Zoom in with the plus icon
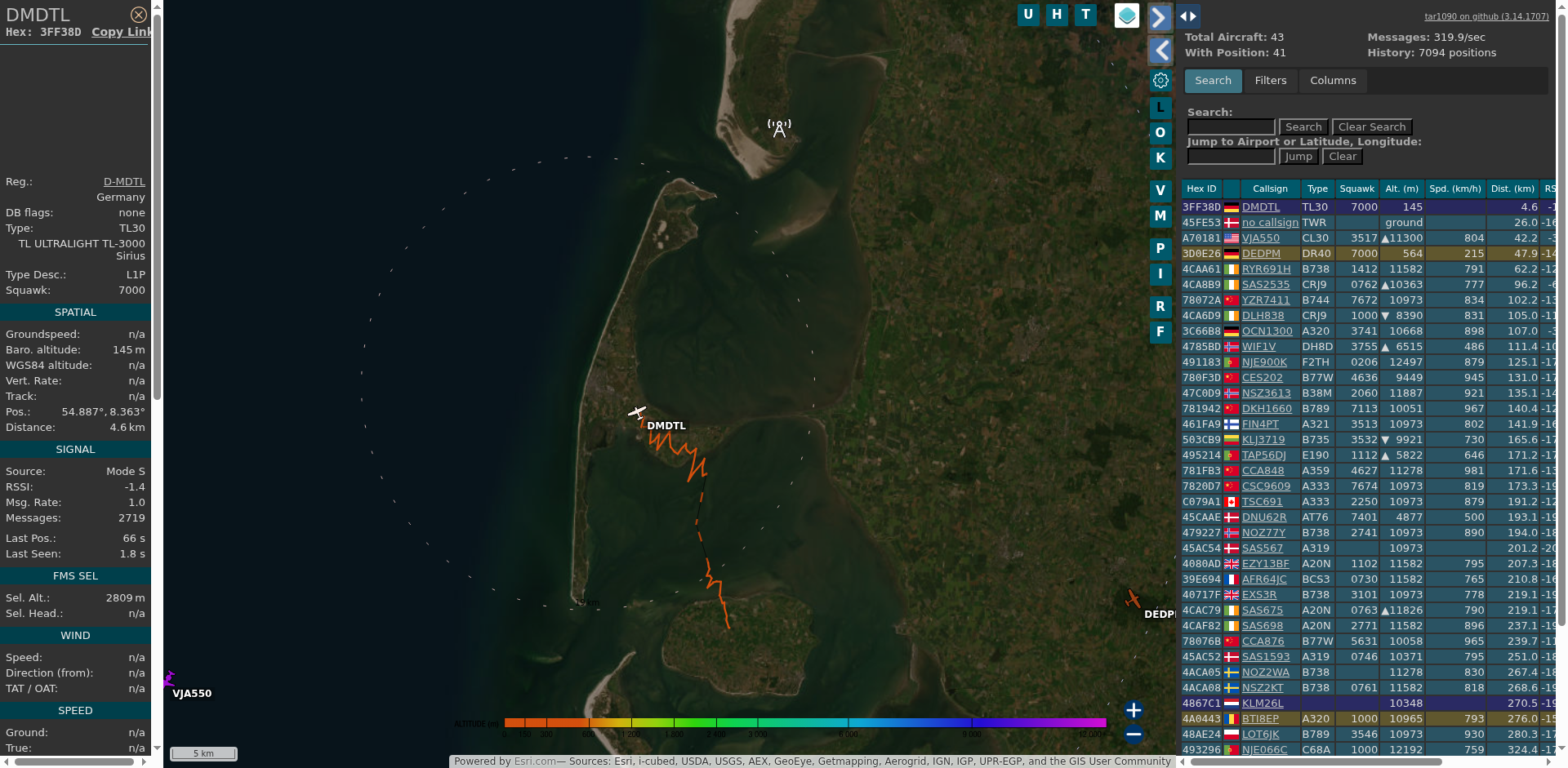Image resolution: width=1568 pixels, height=768 pixels. (1134, 709)
